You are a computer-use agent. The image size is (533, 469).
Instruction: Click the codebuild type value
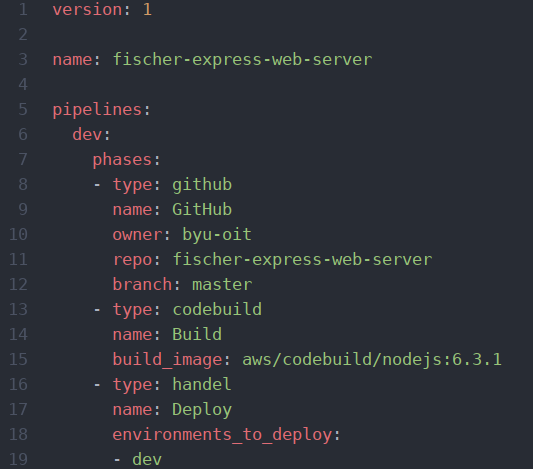[217, 310]
